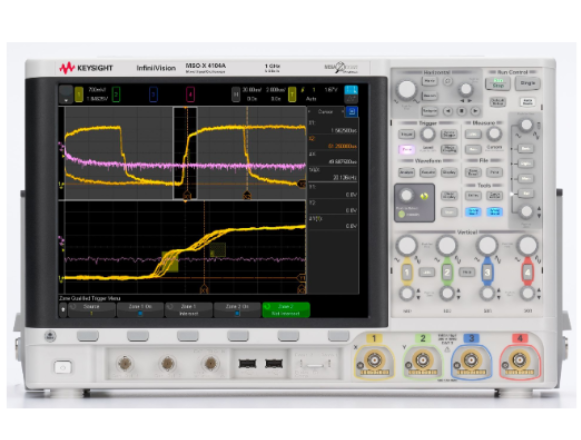The height and width of the screenshot is (440, 581).
Task: Hit the round Search key in Horizontal section
Action: click(x=448, y=82)
